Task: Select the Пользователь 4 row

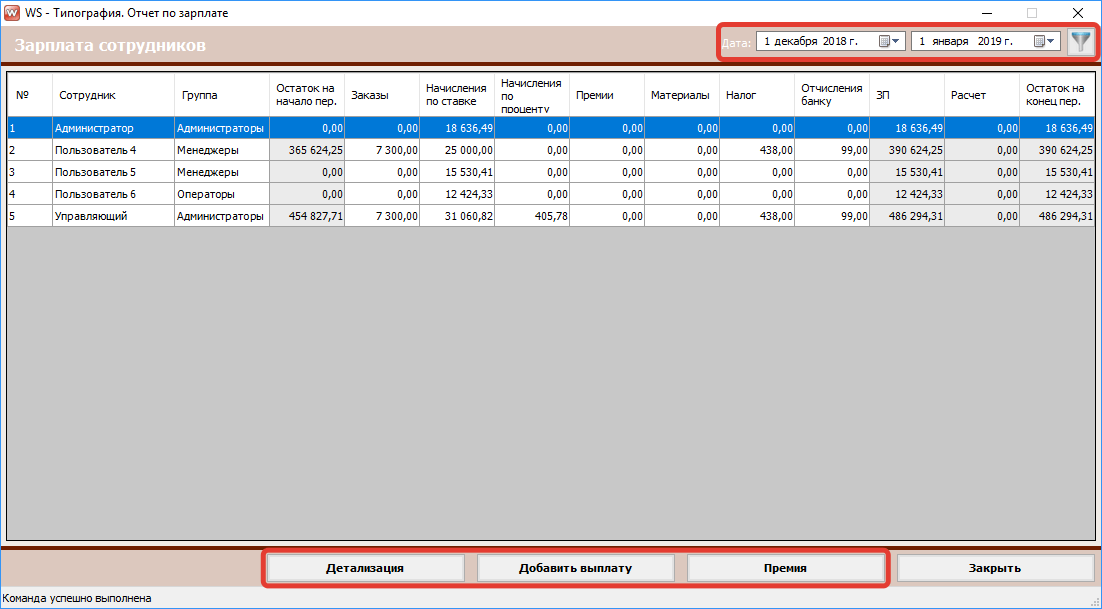Action: click(x=551, y=150)
